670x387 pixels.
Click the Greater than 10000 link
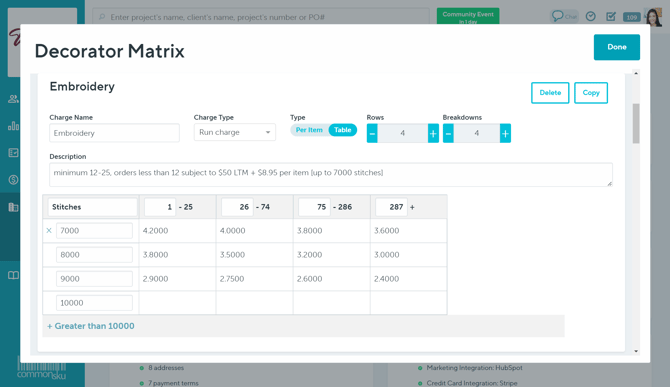pyautogui.click(x=91, y=326)
